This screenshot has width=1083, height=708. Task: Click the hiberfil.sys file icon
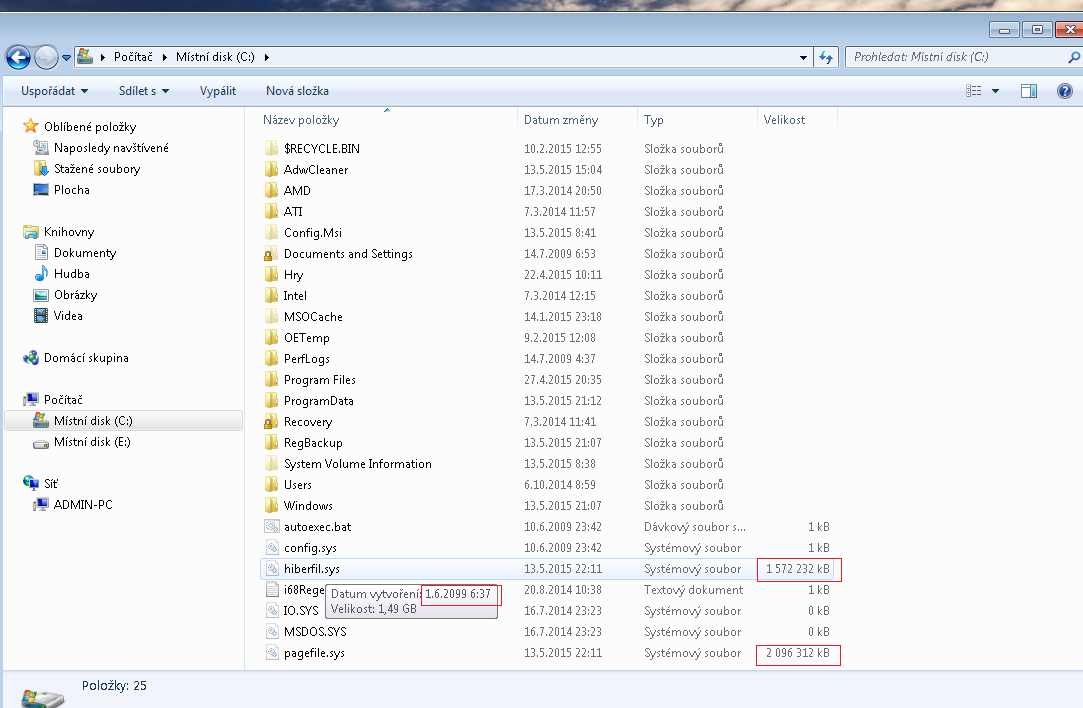[x=272, y=568]
